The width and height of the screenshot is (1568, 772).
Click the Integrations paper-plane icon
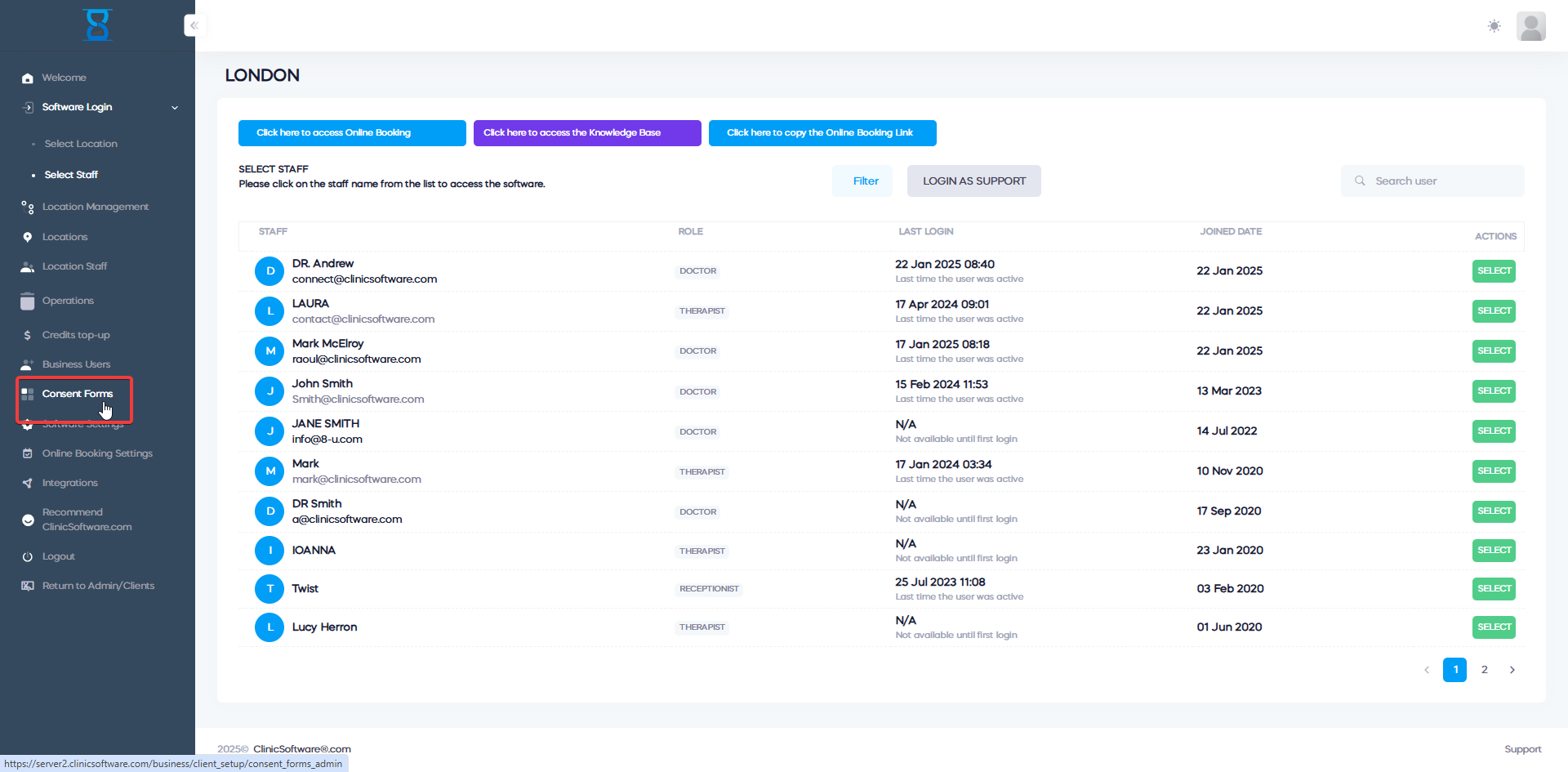(28, 484)
